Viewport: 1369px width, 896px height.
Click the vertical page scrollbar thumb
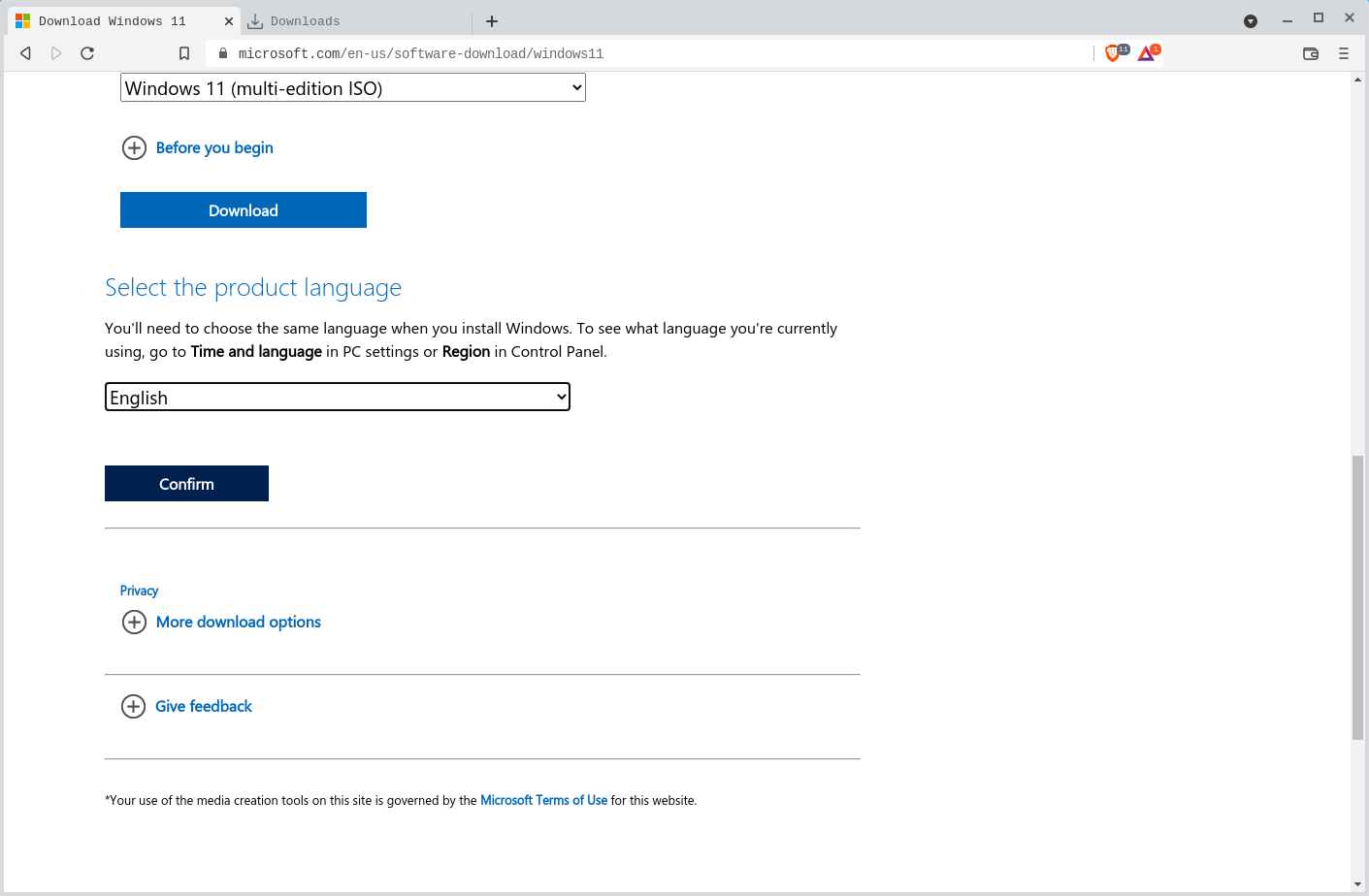[x=1357, y=596]
